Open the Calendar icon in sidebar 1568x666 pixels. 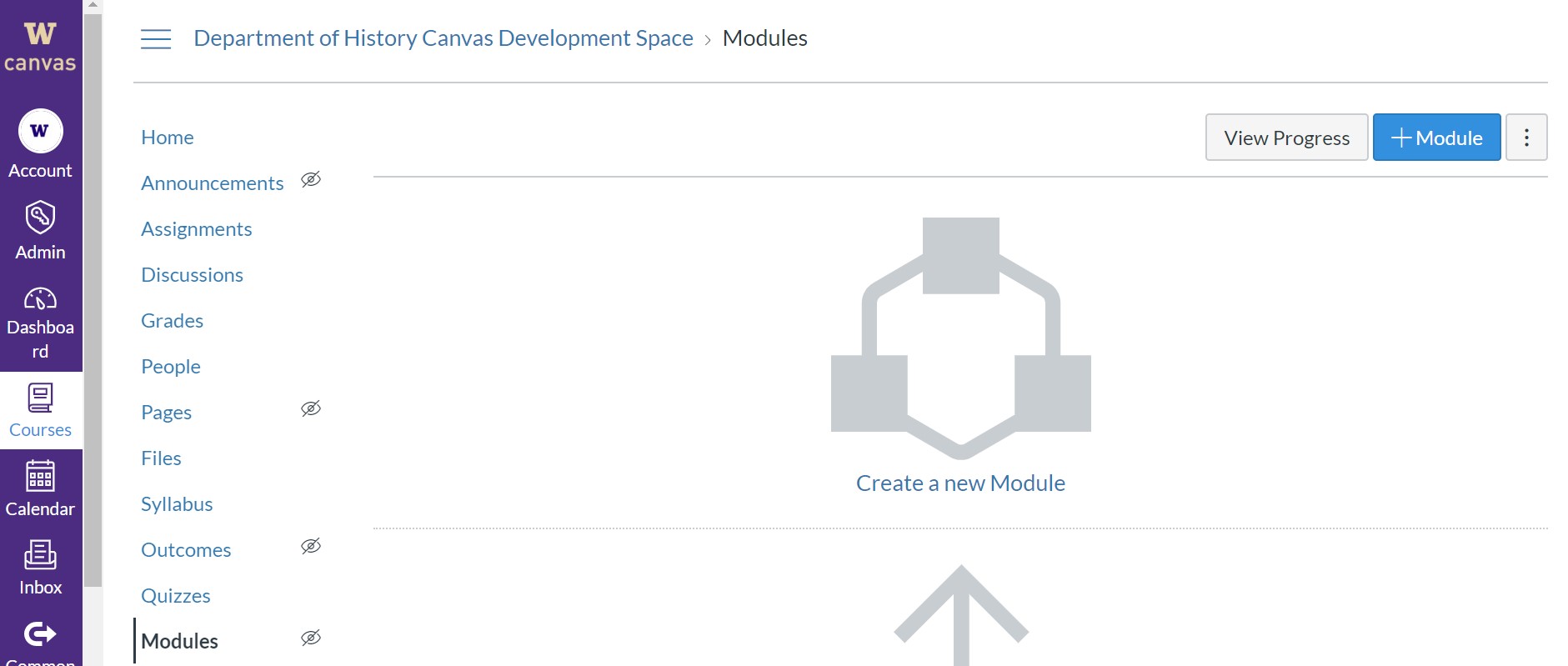[x=40, y=476]
